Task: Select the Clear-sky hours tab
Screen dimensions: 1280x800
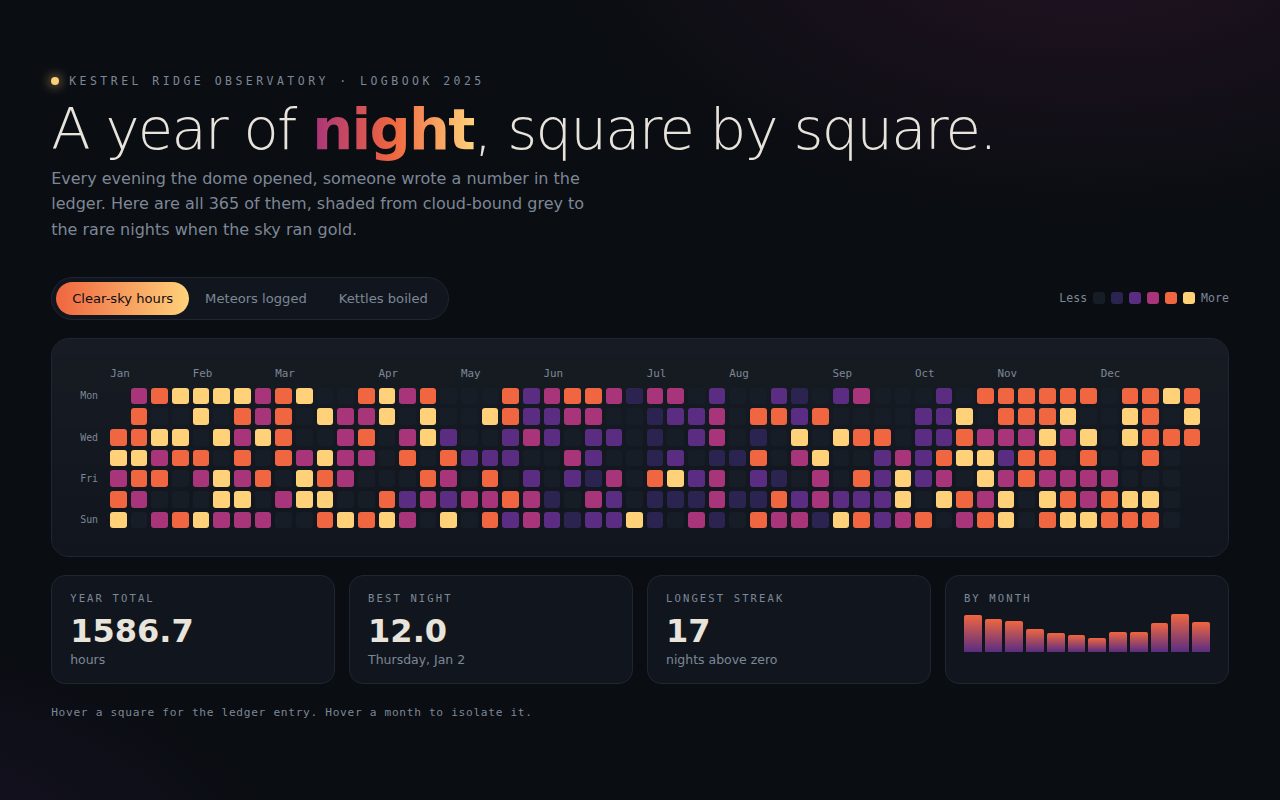Action: click(122, 298)
